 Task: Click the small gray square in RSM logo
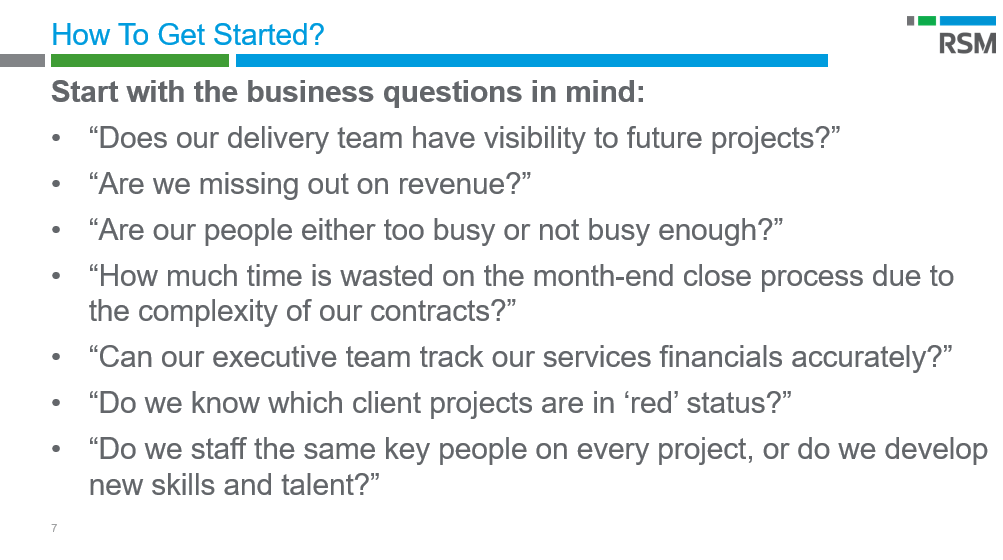(x=911, y=20)
